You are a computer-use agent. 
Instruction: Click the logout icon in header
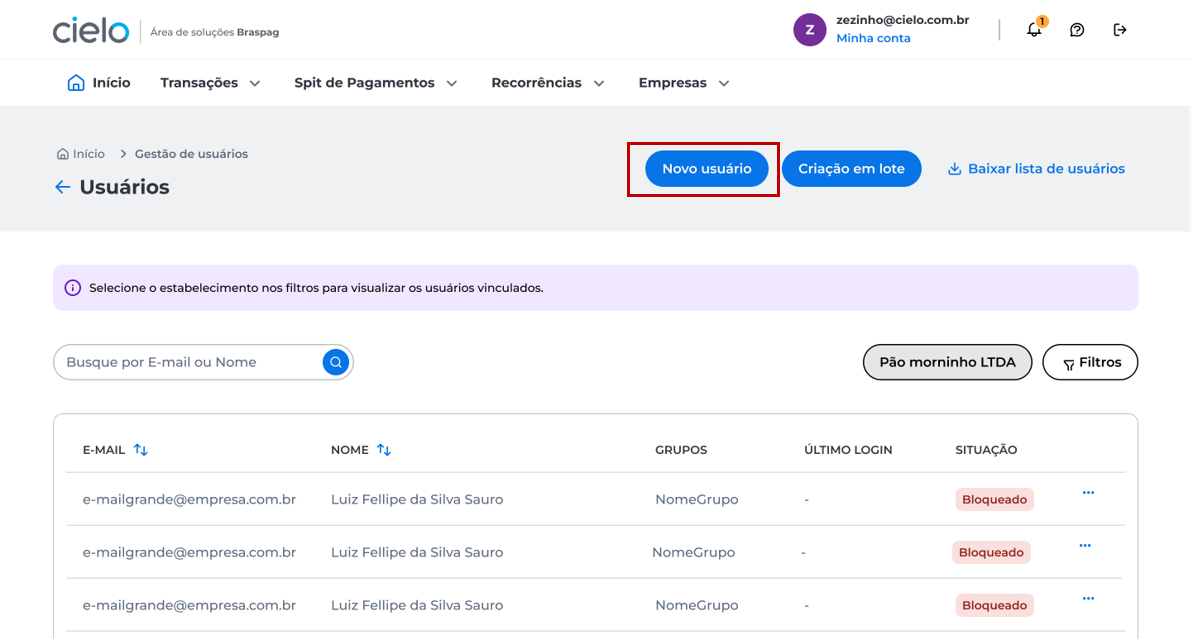(1119, 30)
